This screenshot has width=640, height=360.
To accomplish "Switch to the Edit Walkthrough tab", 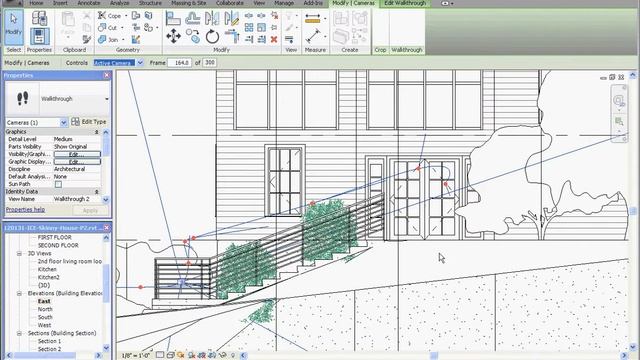I will tap(404, 3).
